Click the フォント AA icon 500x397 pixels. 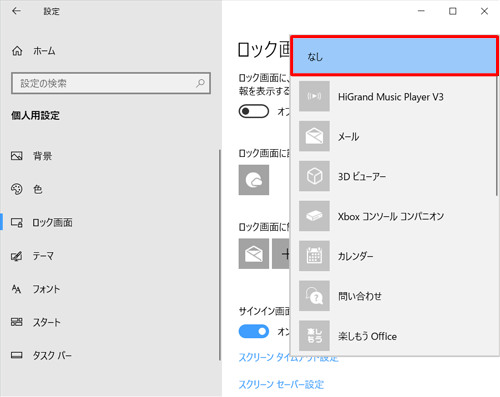tap(16, 289)
